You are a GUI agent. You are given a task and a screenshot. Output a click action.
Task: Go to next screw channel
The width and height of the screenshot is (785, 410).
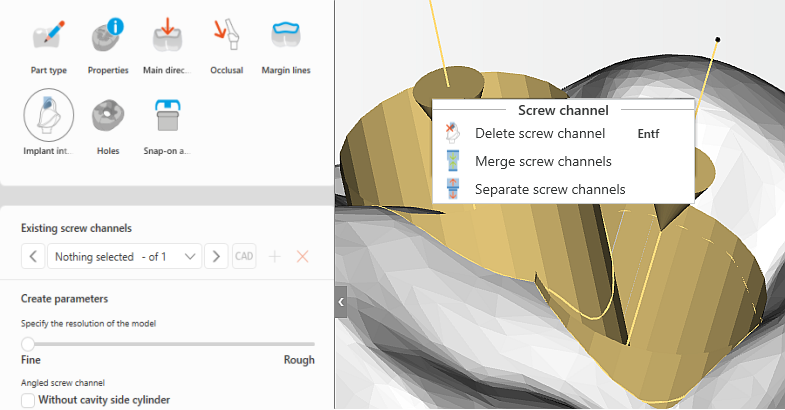point(216,256)
